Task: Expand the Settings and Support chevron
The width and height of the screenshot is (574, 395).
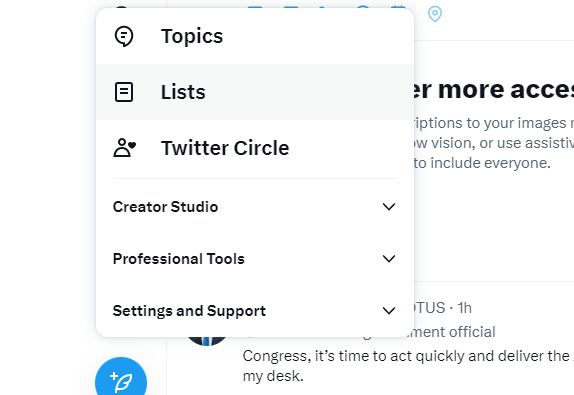Action: (389, 311)
